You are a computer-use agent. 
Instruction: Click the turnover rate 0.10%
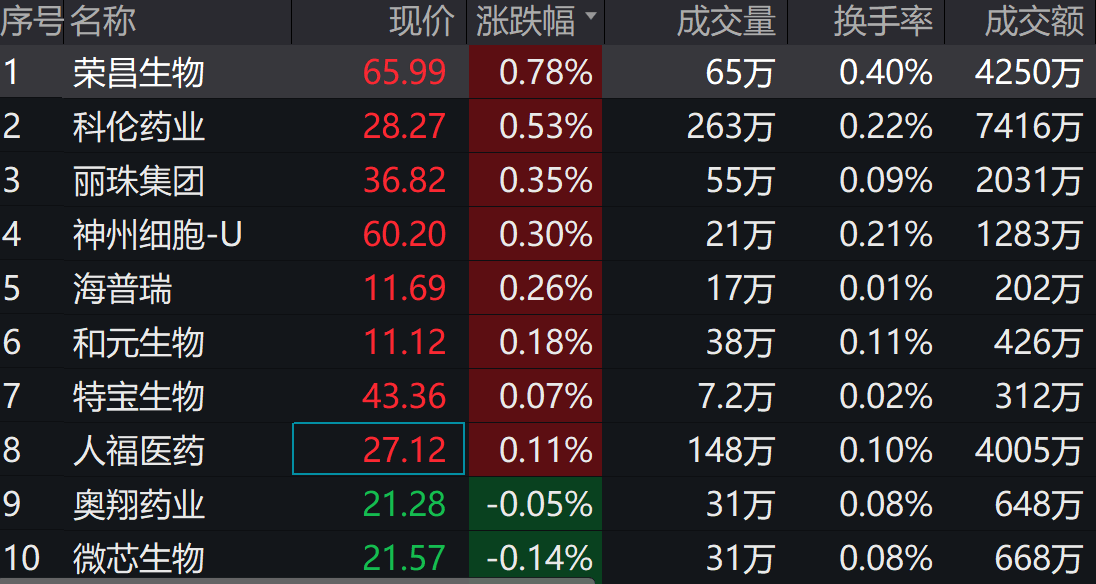[x=886, y=449]
